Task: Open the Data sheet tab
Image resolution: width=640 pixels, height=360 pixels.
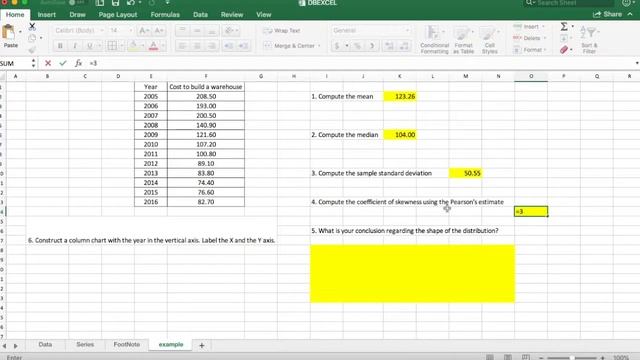Action: (x=45, y=344)
